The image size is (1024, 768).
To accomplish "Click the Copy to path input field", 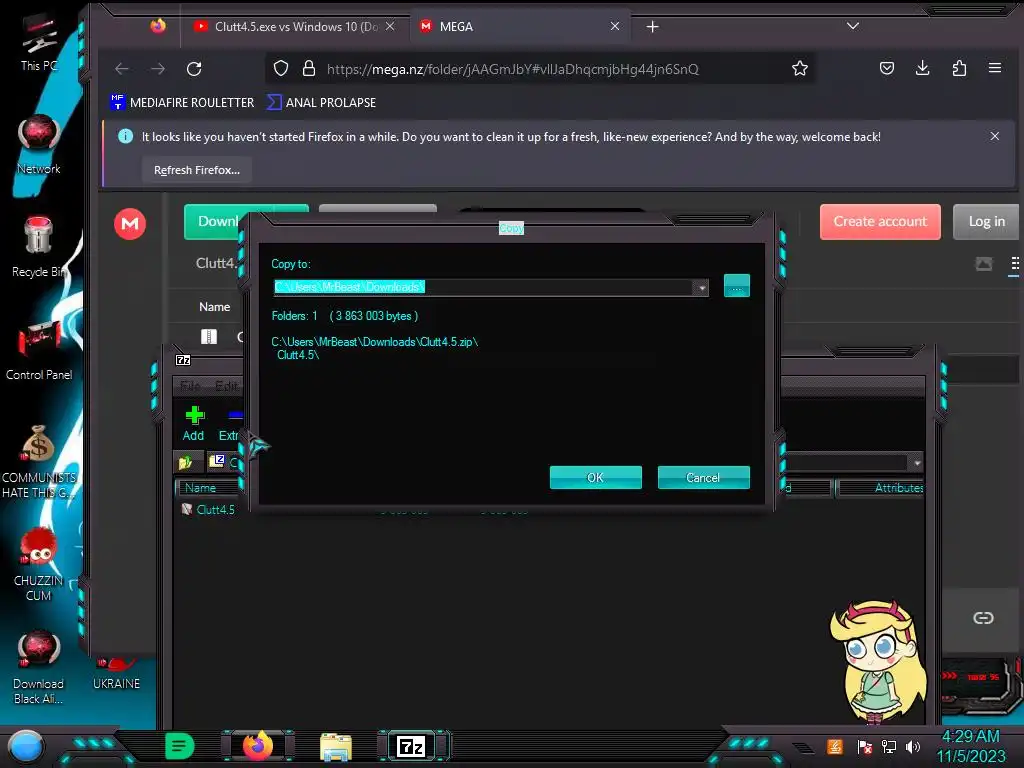I will 484,287.
